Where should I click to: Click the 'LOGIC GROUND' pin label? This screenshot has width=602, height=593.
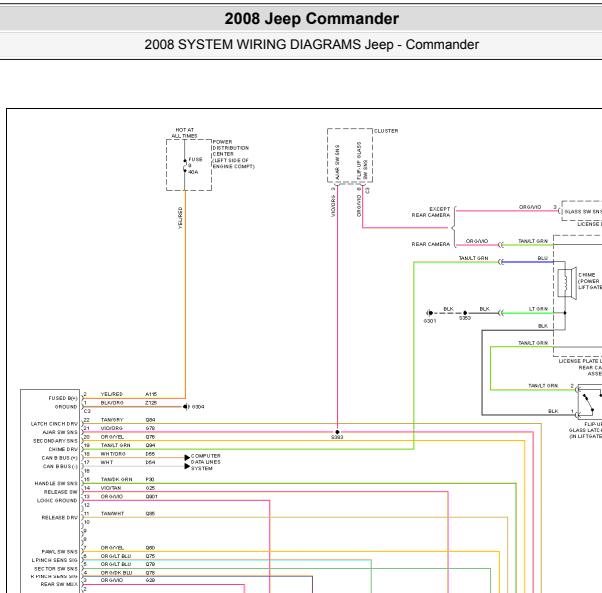click(57, 500)
